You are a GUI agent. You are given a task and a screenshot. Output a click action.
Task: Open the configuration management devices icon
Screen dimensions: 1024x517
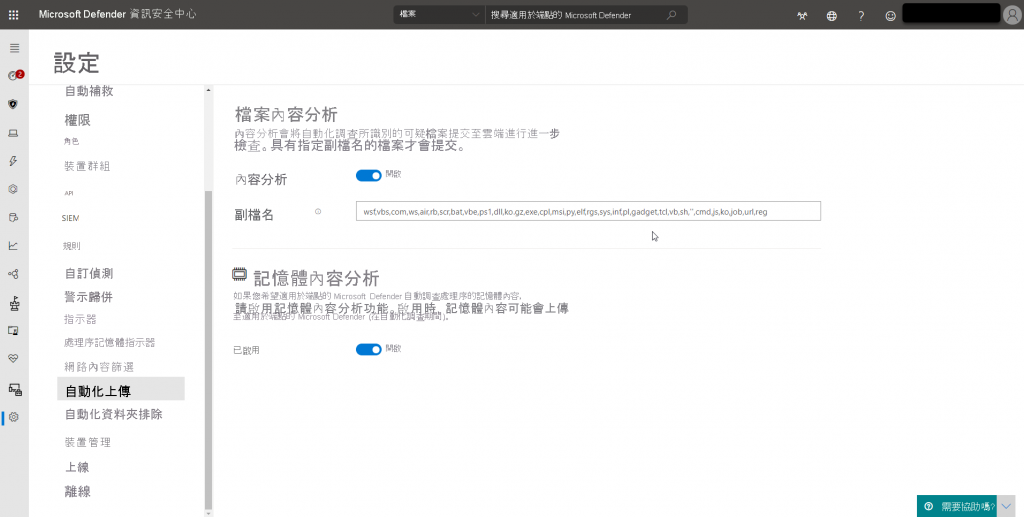pos(14,390)
